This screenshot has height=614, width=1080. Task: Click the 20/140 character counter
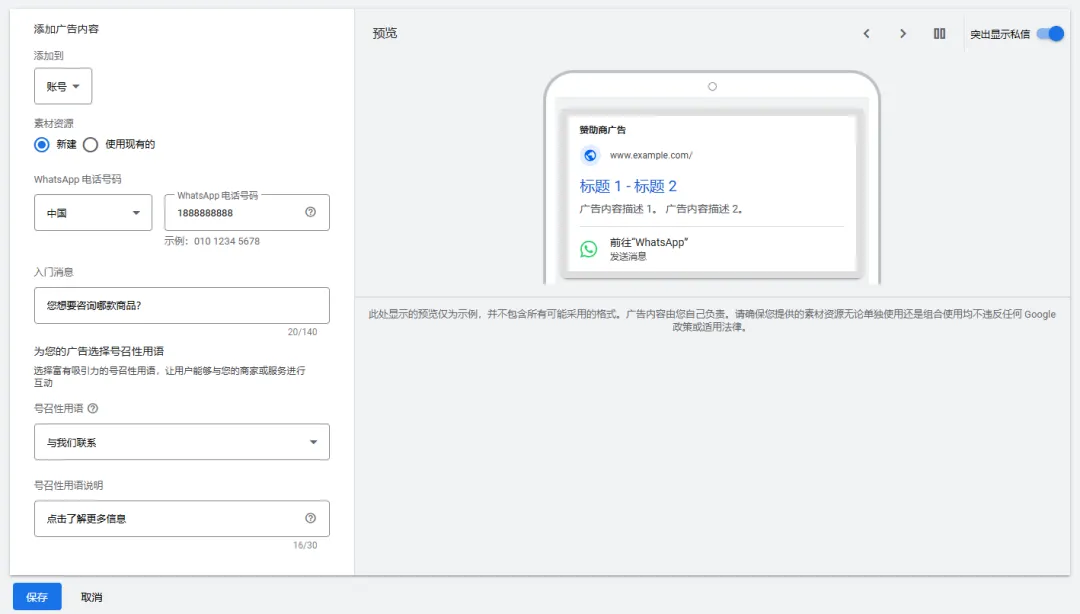(302, 331)
